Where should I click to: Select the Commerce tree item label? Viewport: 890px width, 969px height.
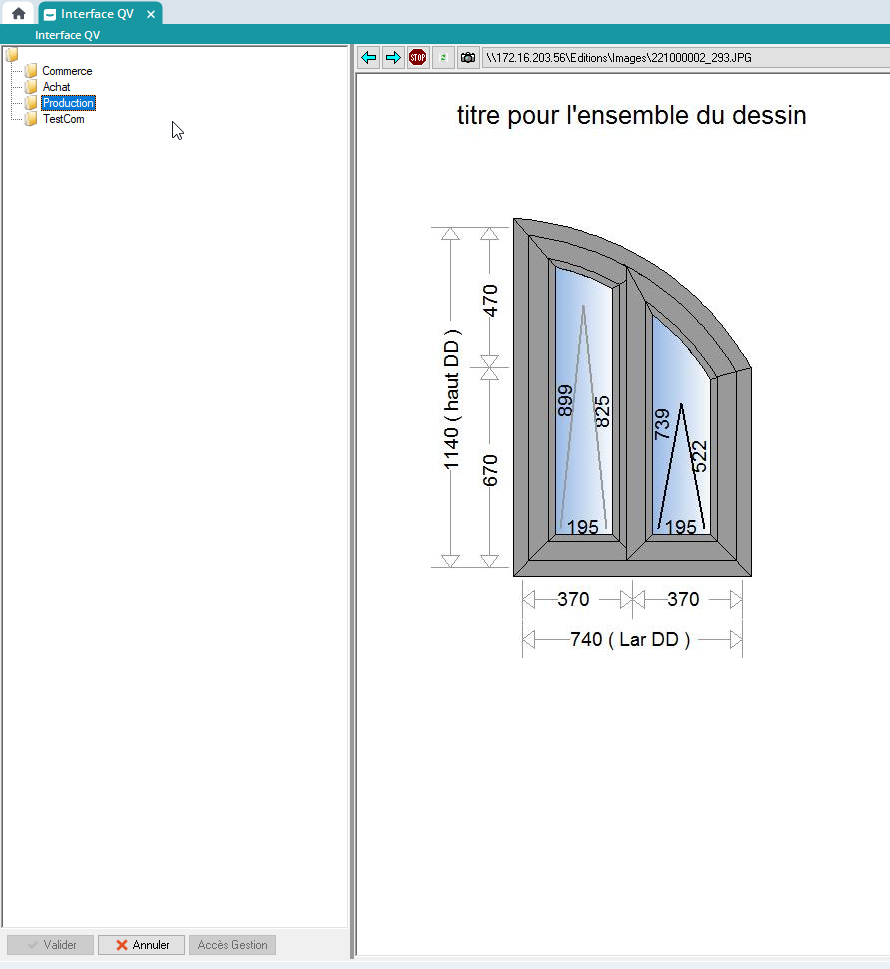pos(67,71)
